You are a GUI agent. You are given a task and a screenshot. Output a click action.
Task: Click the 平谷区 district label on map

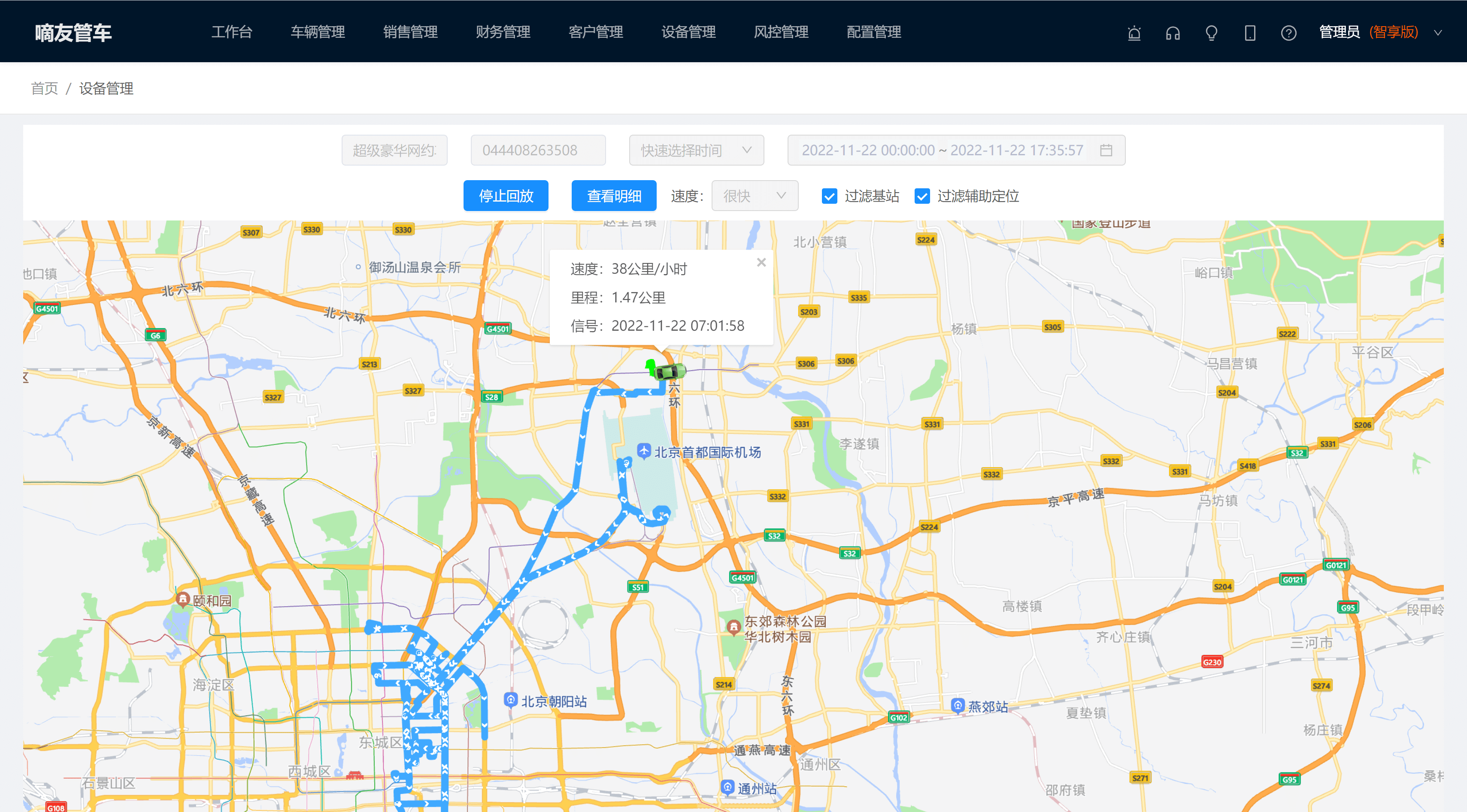click(1373, 352)
